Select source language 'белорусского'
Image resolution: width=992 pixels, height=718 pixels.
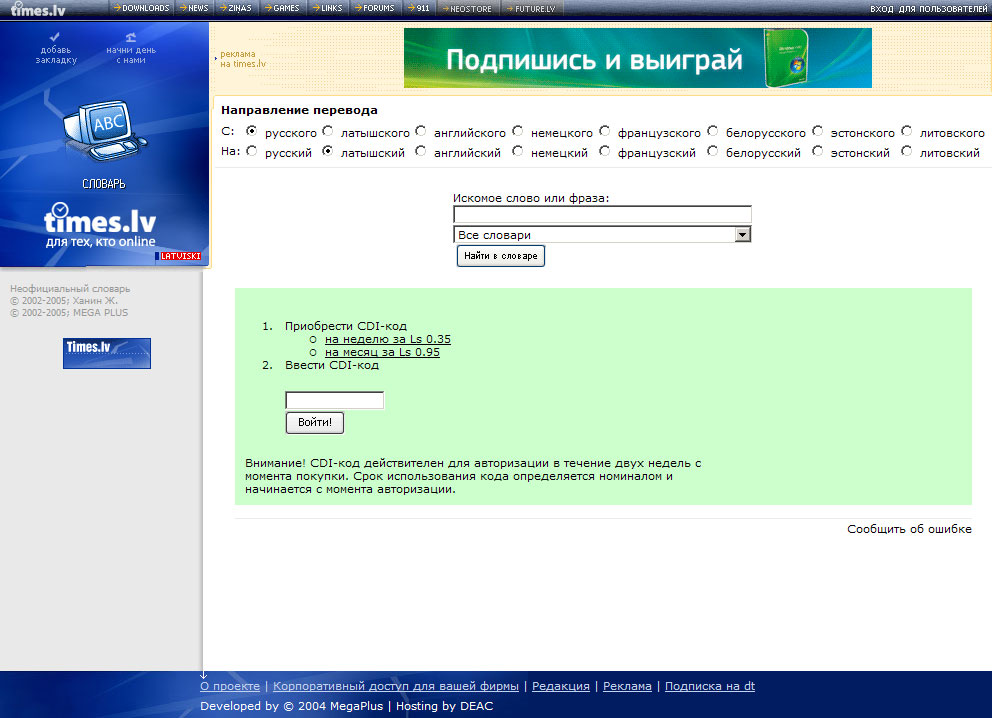pyautogui.click(x=713, y=131)
